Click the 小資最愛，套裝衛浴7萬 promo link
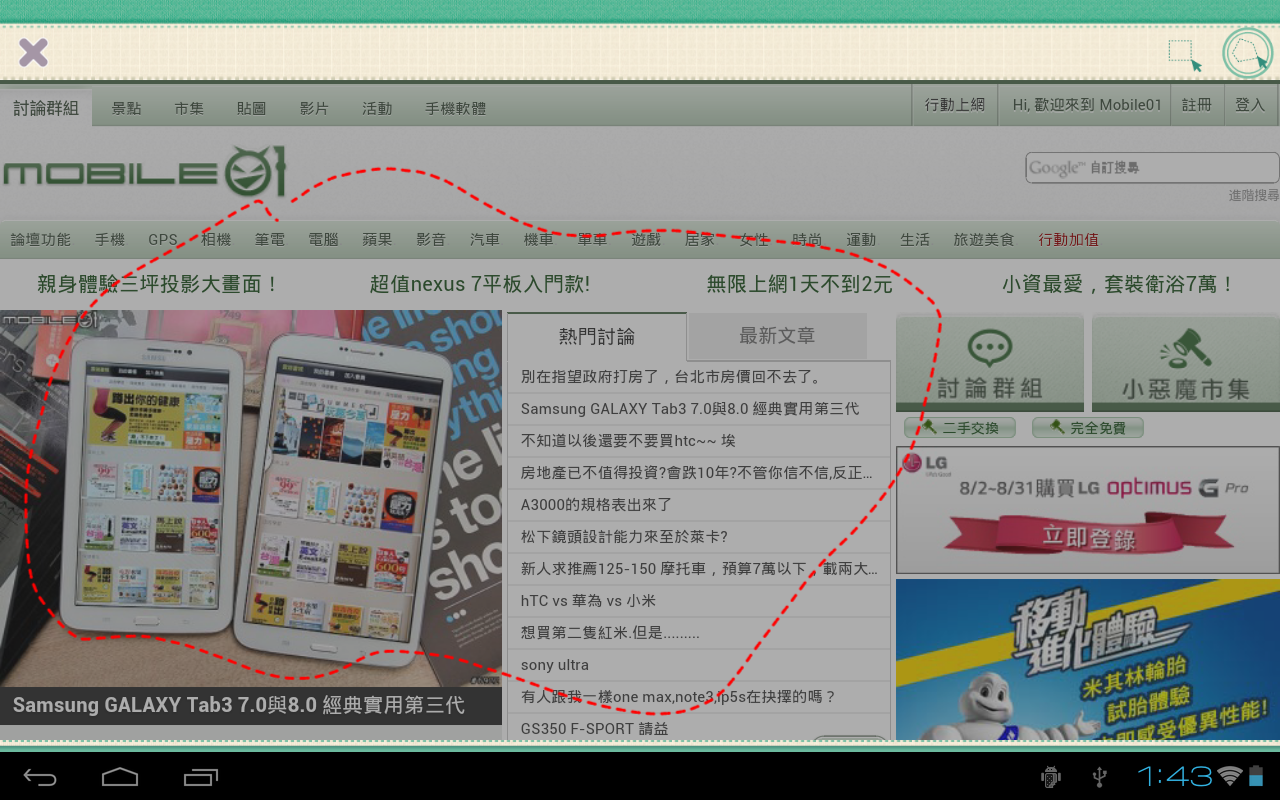1280x800 pixels. 1119,284
